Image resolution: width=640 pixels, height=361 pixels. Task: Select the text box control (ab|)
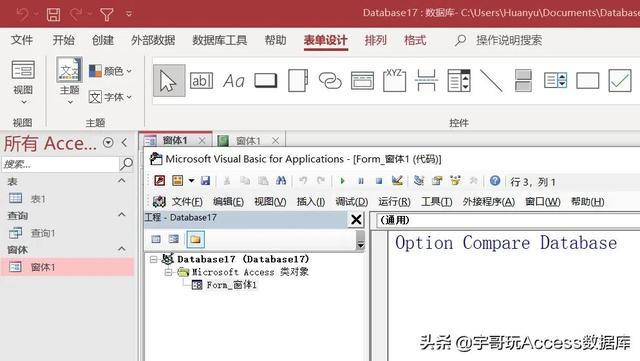click(201, 80)
